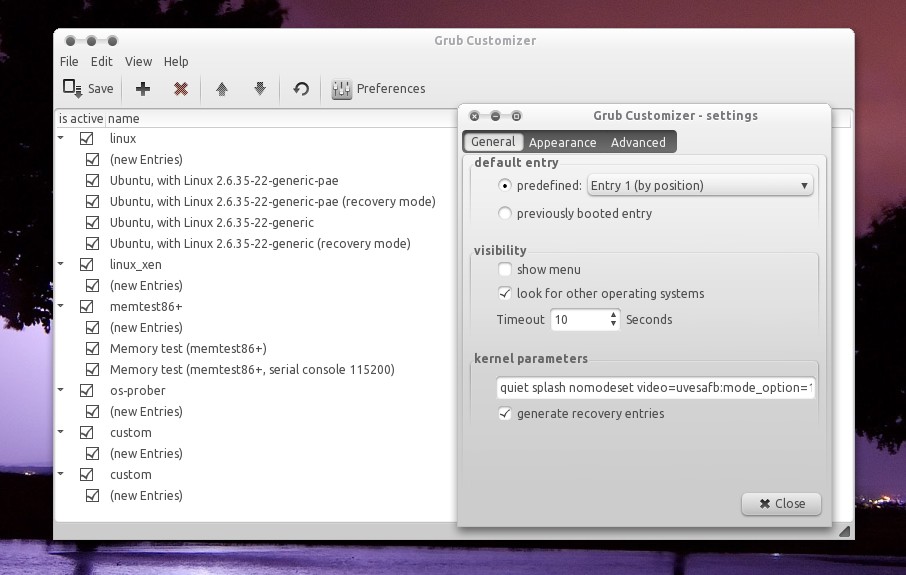Click the kernel parameters text field
Viewport: 906px width, 575px height.
point(655,388)
